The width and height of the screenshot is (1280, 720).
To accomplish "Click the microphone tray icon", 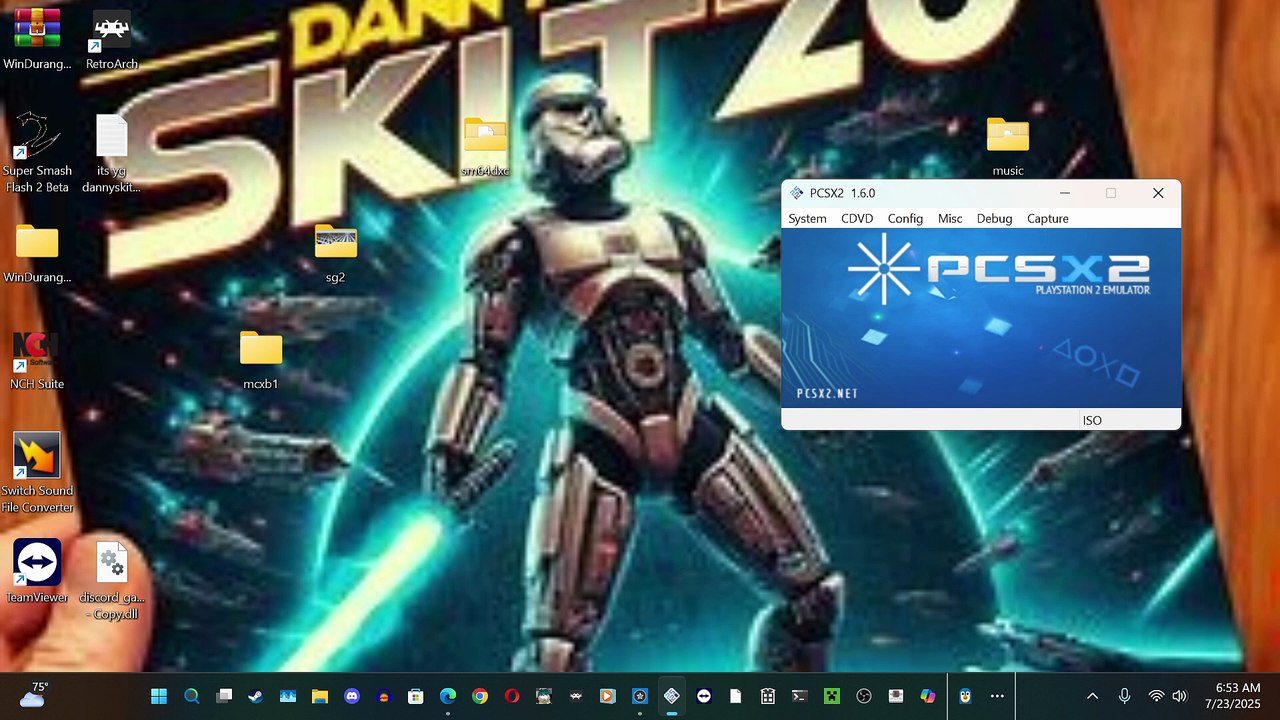I will pos(1125,696).
